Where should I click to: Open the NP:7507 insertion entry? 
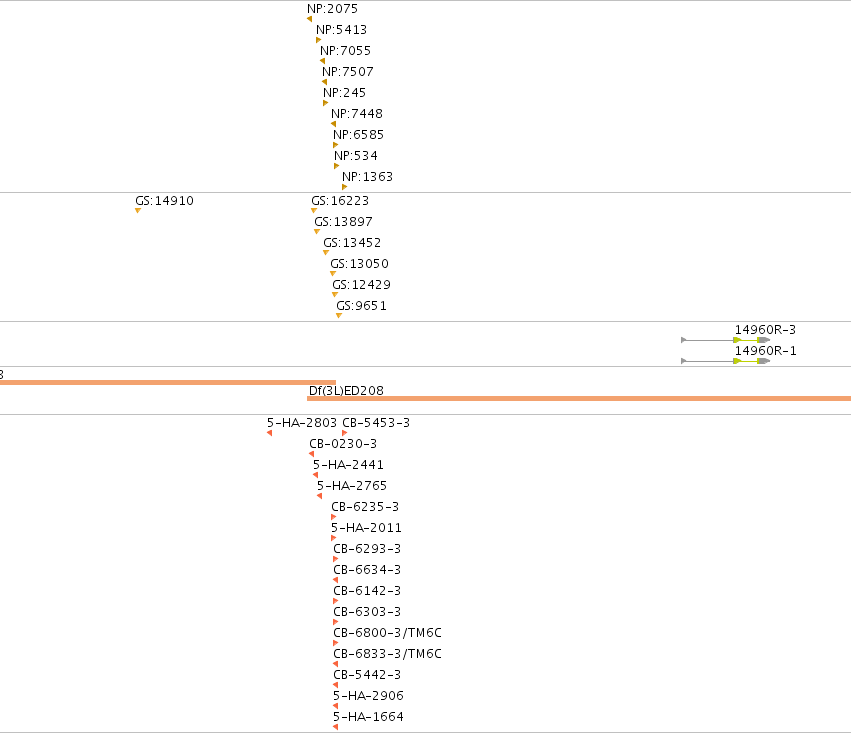click(347, 72)
